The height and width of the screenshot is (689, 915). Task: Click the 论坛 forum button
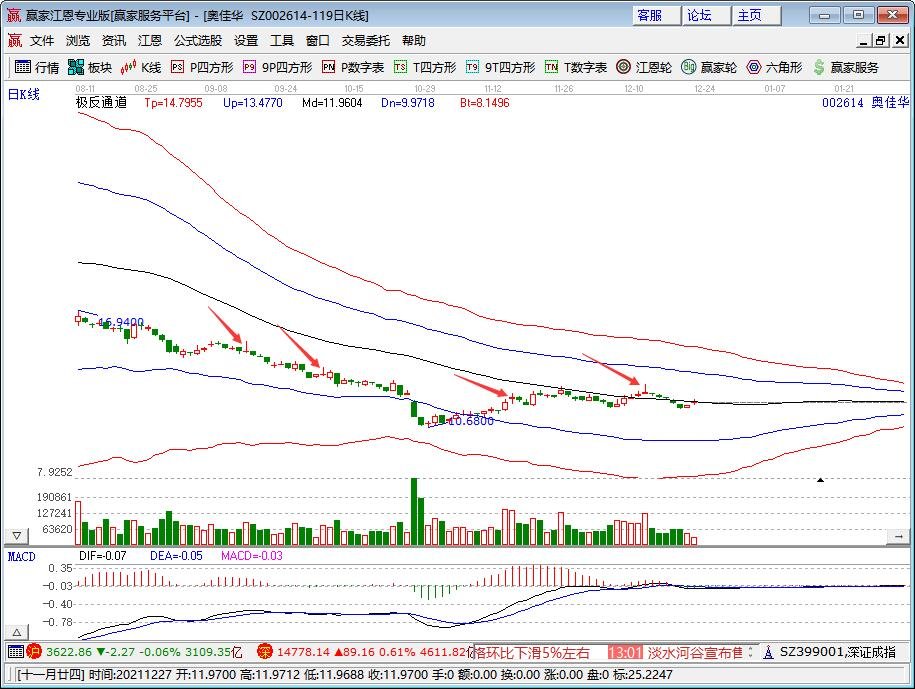707,15
